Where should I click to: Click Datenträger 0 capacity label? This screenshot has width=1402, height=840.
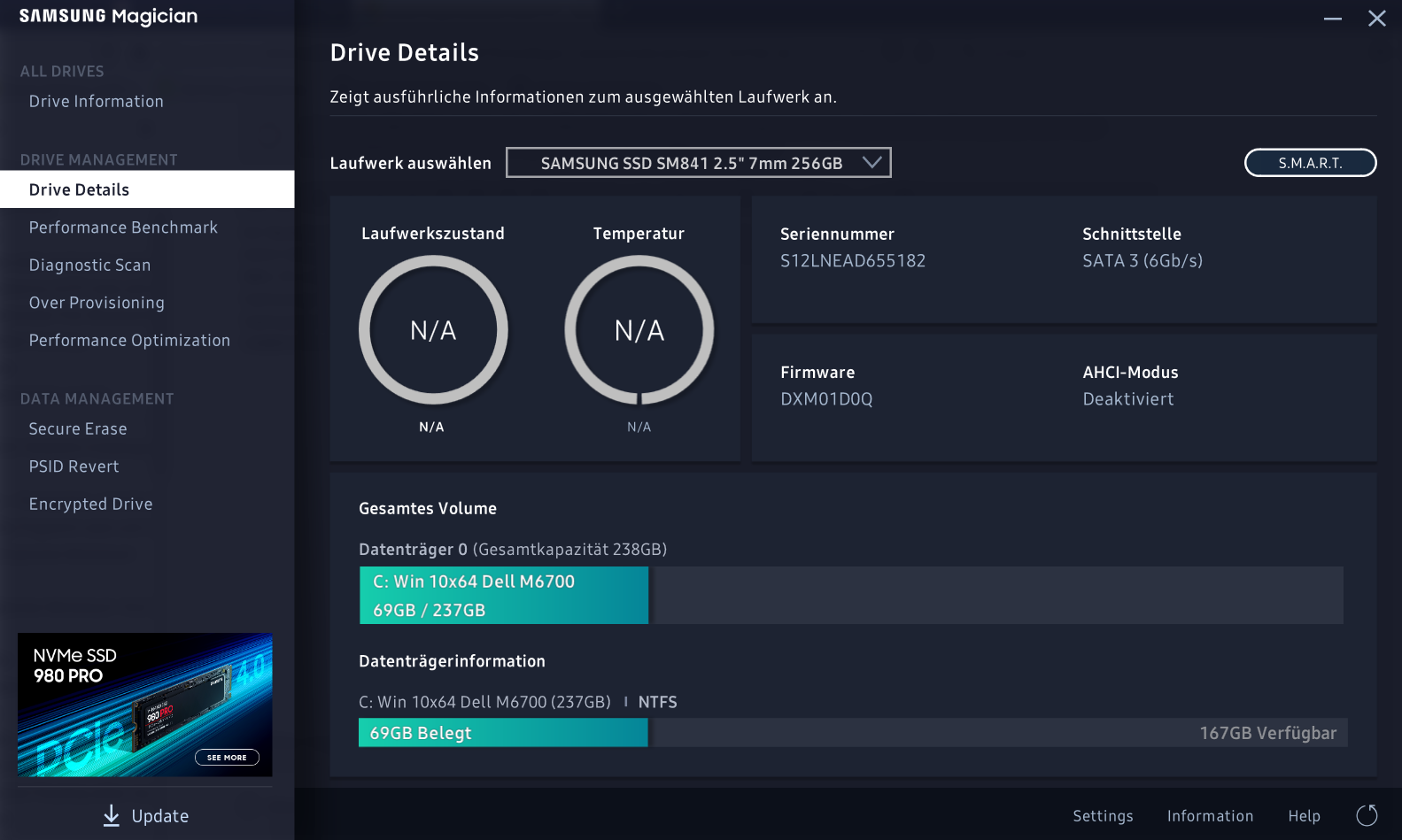pos(513,550)
